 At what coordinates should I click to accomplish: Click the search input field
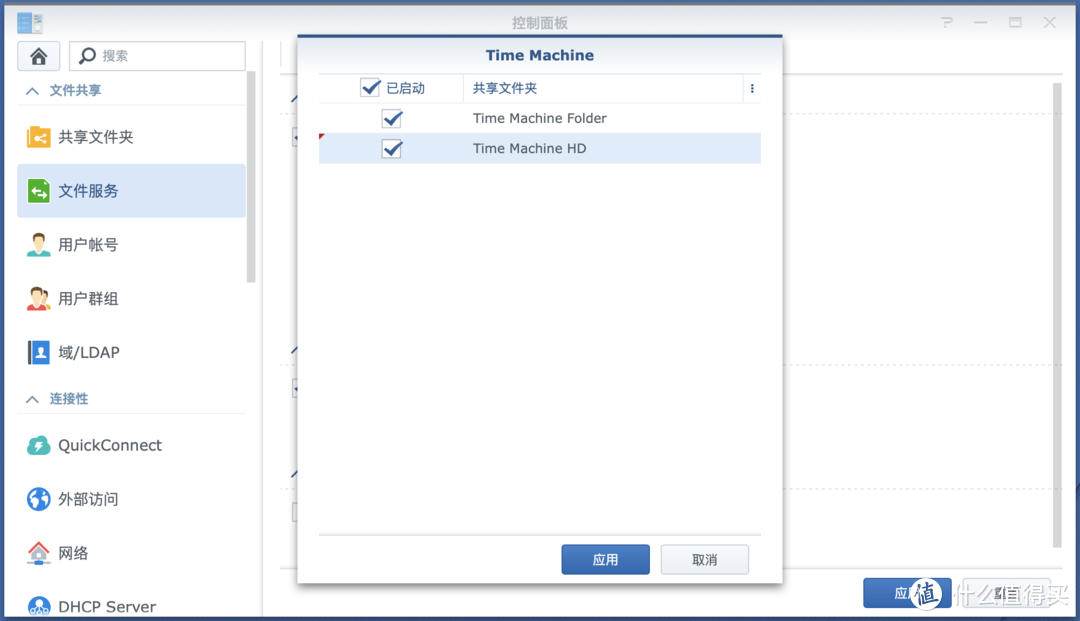click(x=157, y=56)
